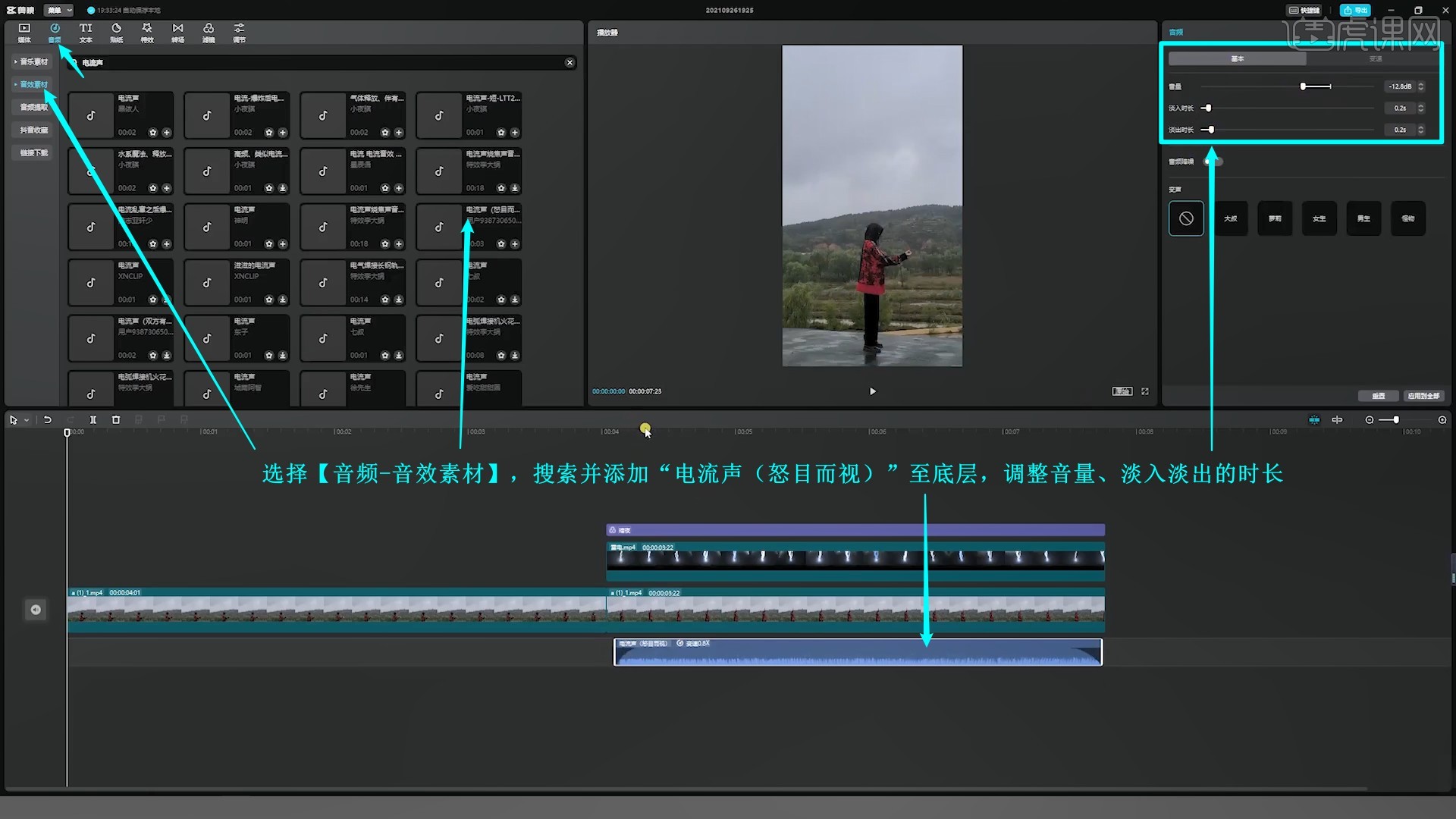1456x819 pixels.
Task: Favorite the 气体释放 sound effect
Action: (385, 133)
